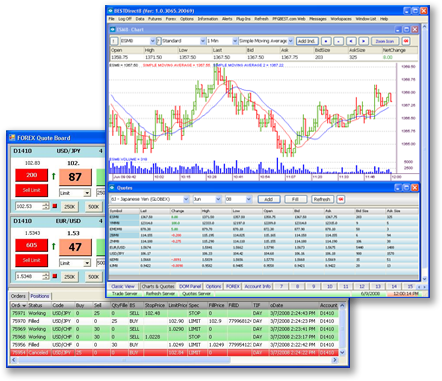Click the Trade Server status bar entry
This screenshot has width=442, height=381.
(125, 294)
